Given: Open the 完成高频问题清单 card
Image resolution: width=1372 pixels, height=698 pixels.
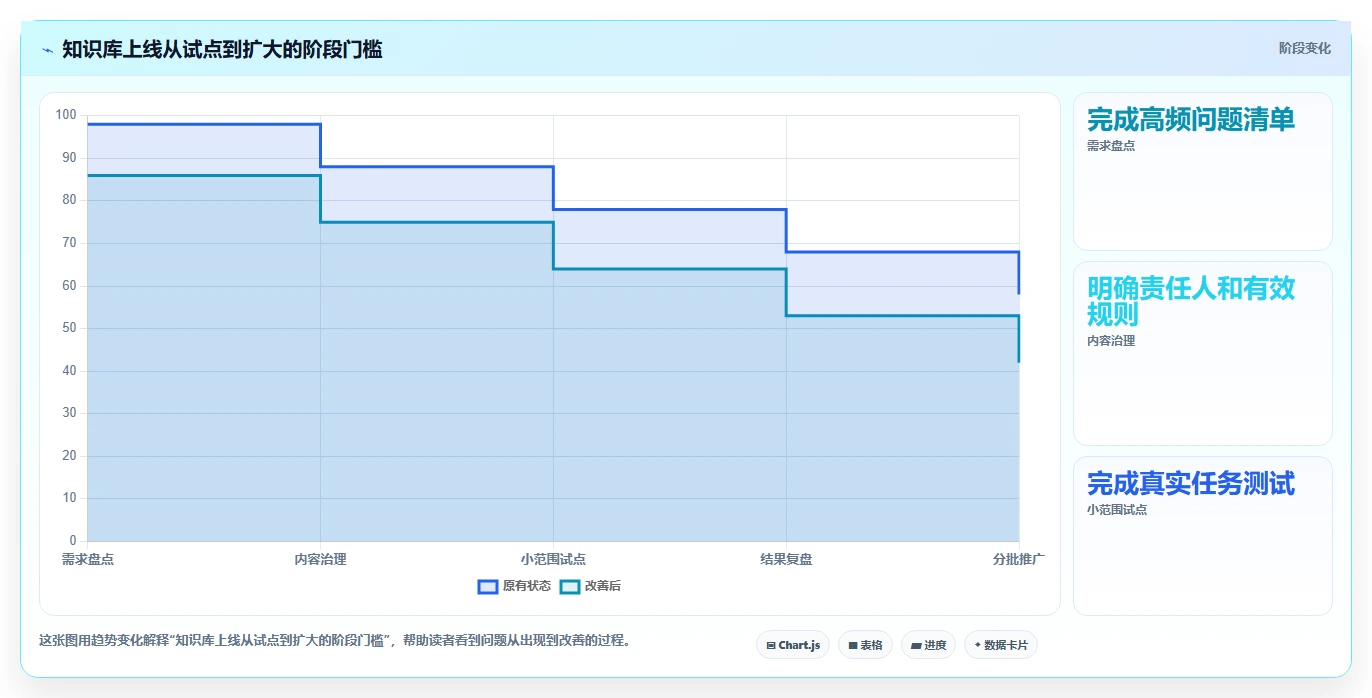Looking at the screenshot, I should (x=1203, y=171).
